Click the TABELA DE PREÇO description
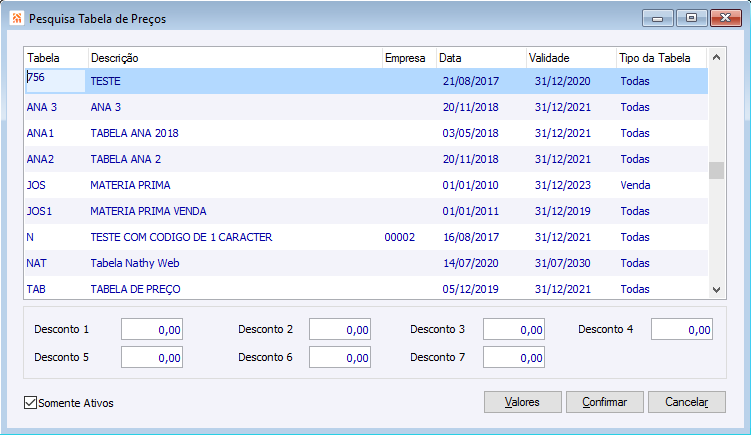 136,289
